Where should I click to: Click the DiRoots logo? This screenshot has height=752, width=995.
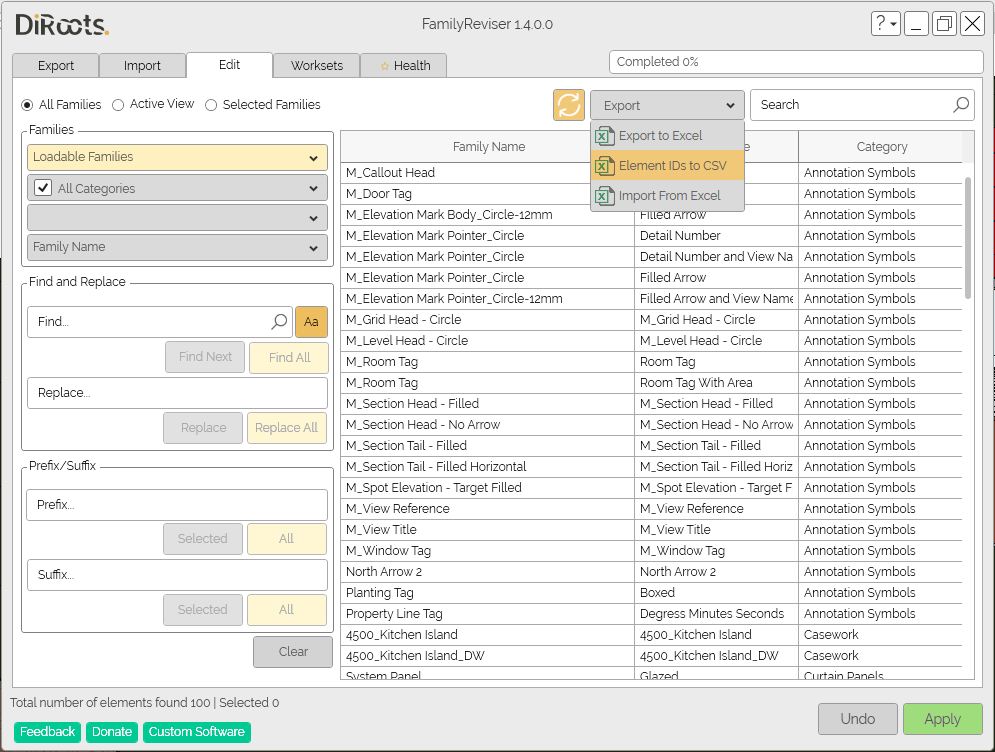62,25
